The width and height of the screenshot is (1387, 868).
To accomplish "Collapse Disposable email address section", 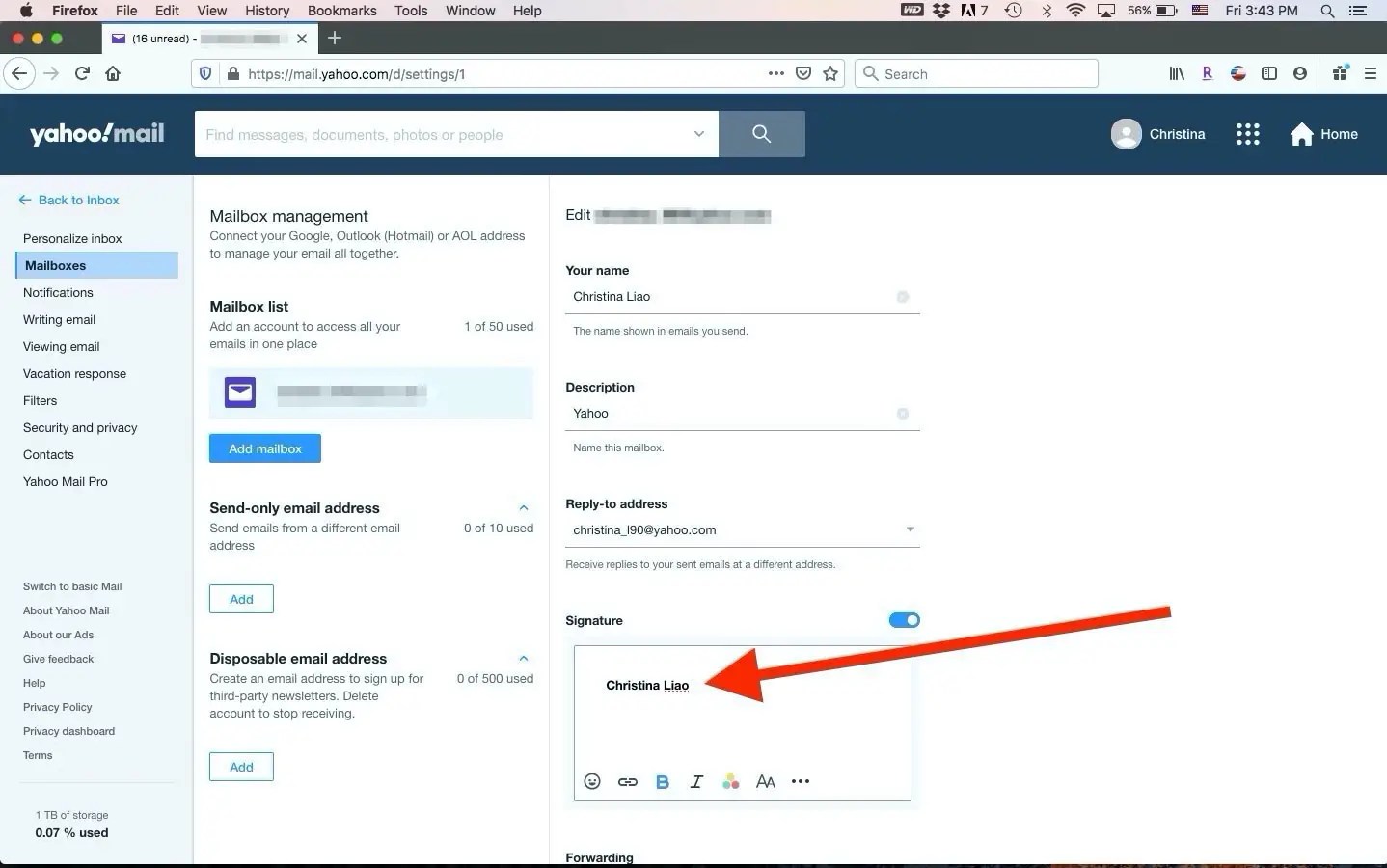I will [524, 658].
